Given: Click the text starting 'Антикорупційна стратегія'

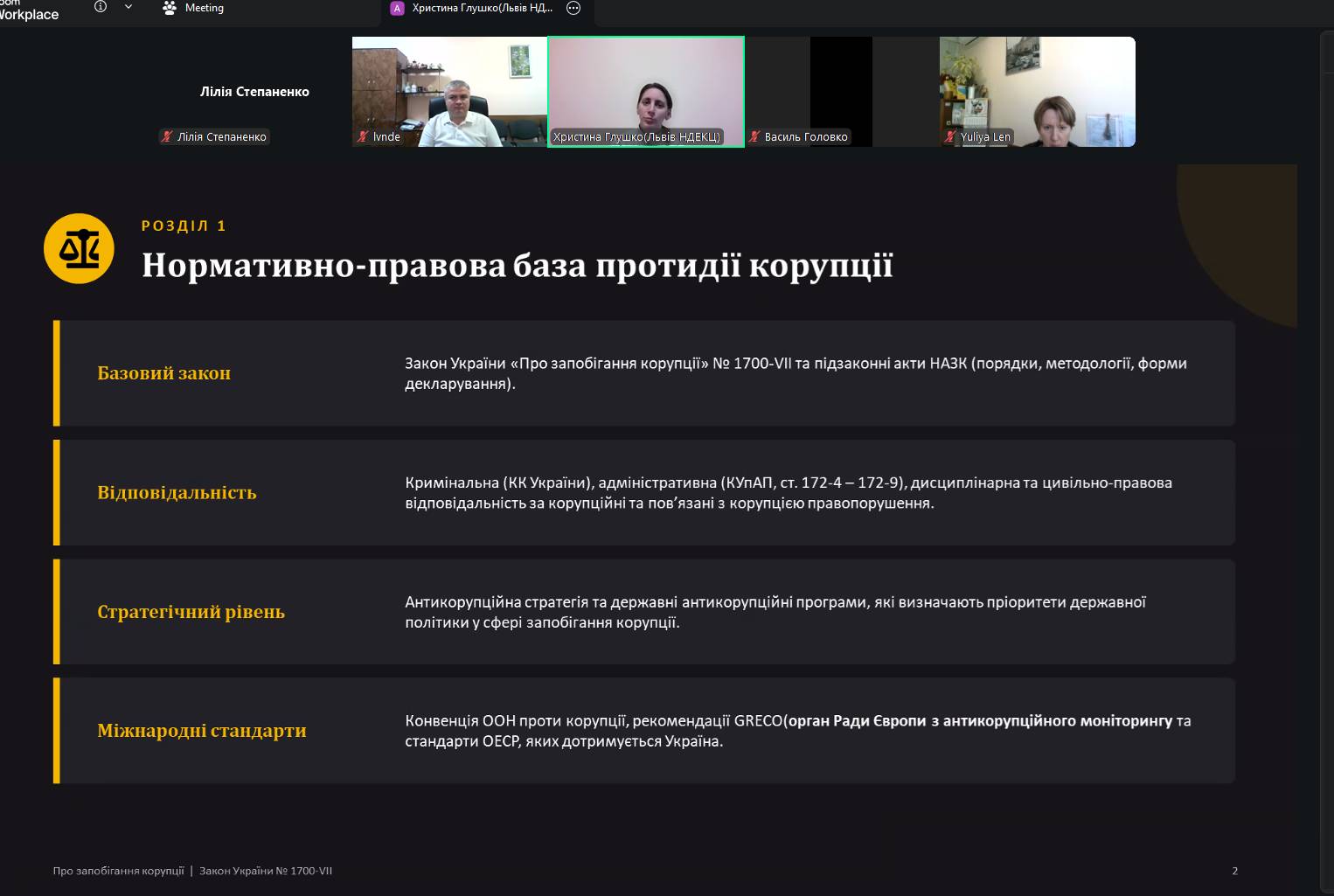Looking at the screenshot, I should [775, 612].
